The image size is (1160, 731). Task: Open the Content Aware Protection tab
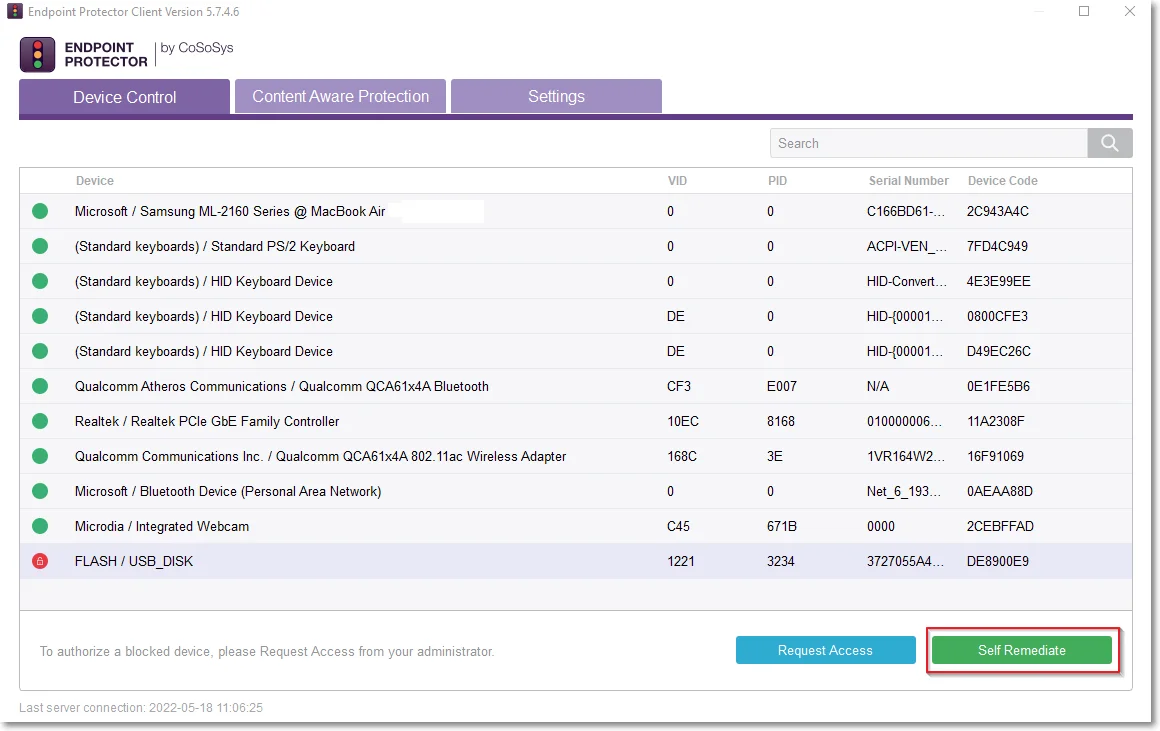(x=340, y=96)
